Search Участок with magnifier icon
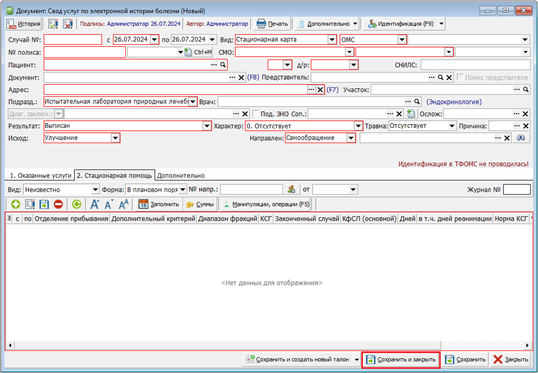 coord(526,90)
